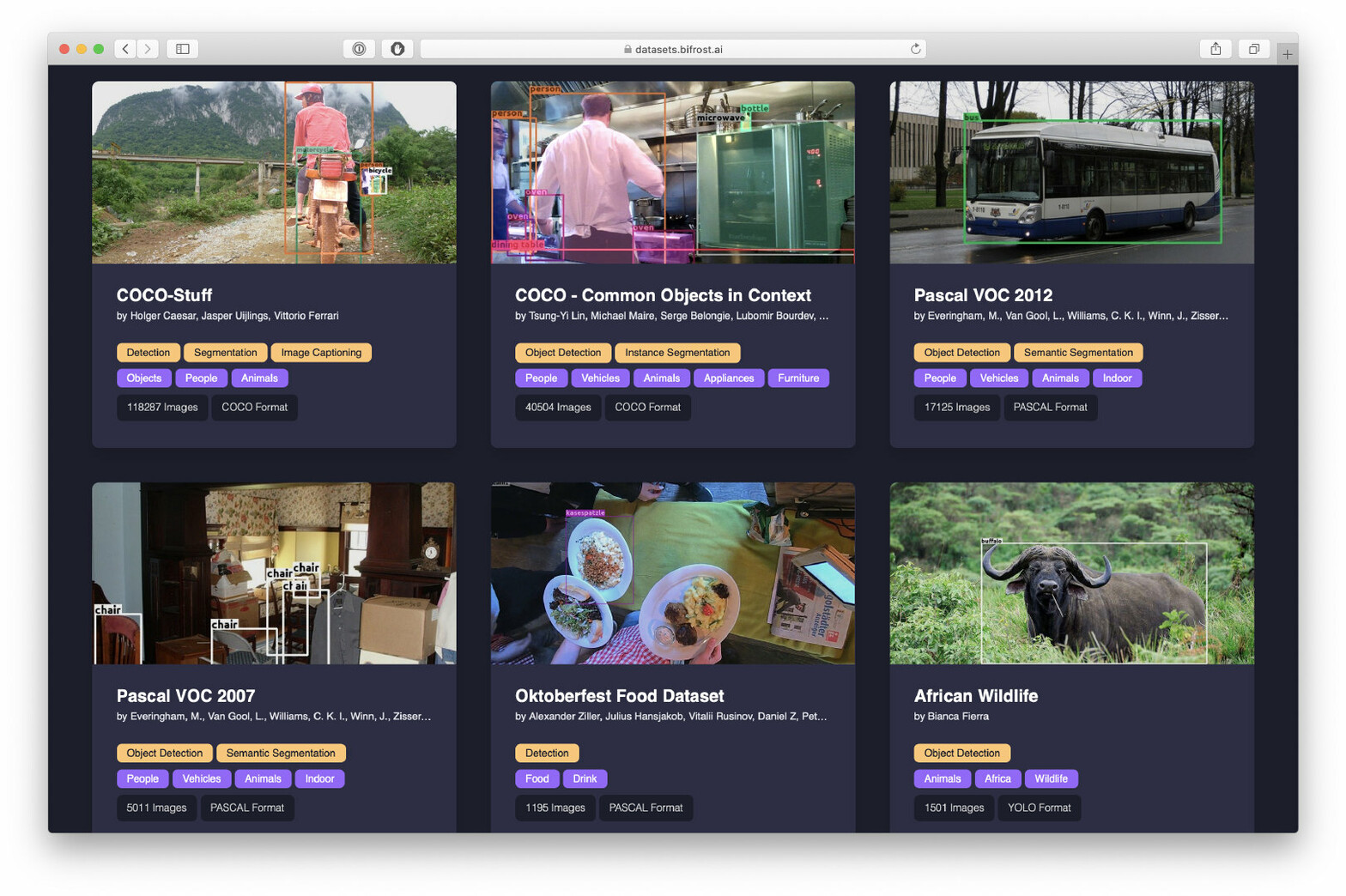Screen dimensions: 1346x896
Task: Show all tabs overview icon
Action: point(1254,49)
